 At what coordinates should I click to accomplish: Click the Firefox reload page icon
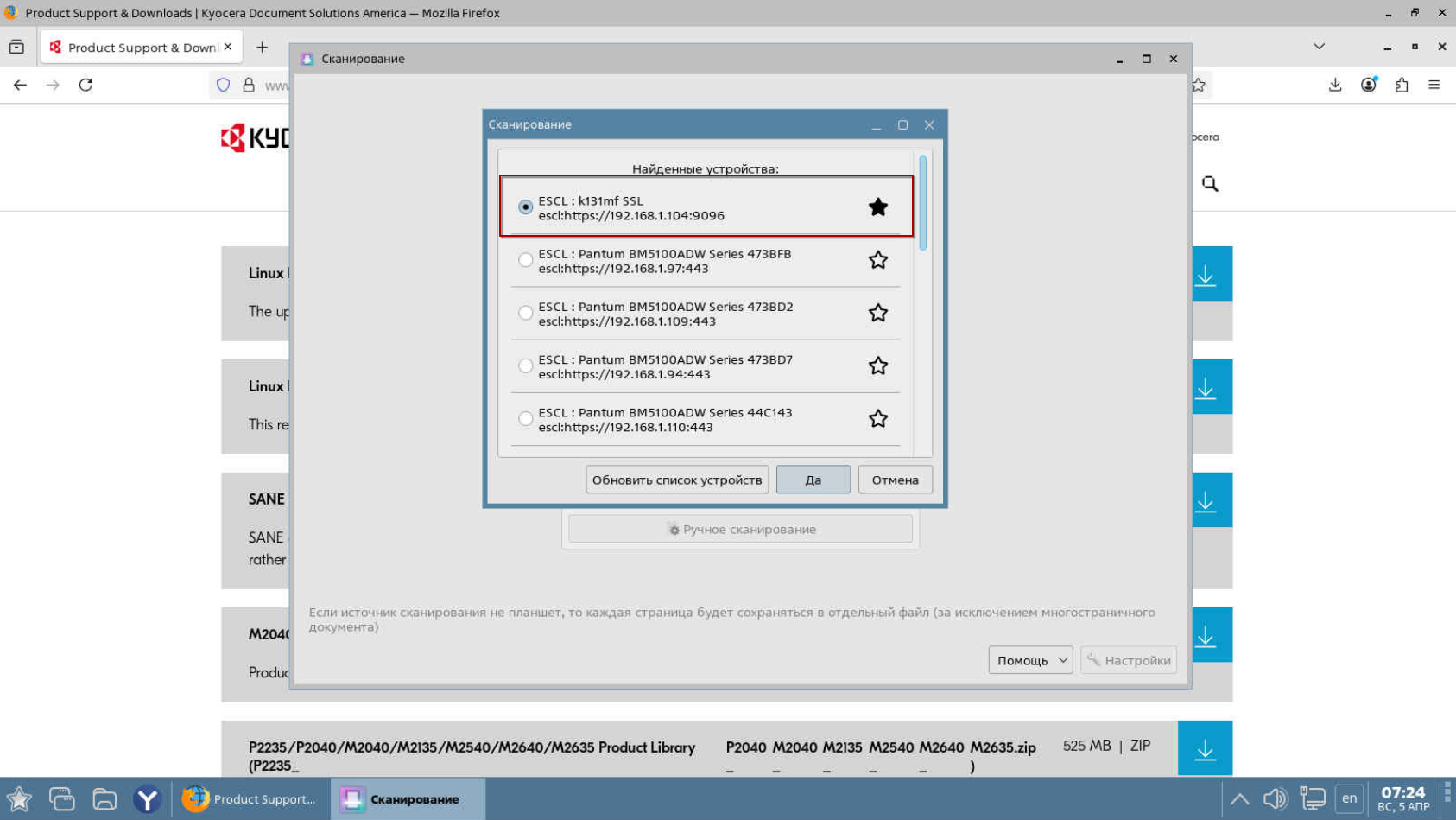(x=85, y=85)
